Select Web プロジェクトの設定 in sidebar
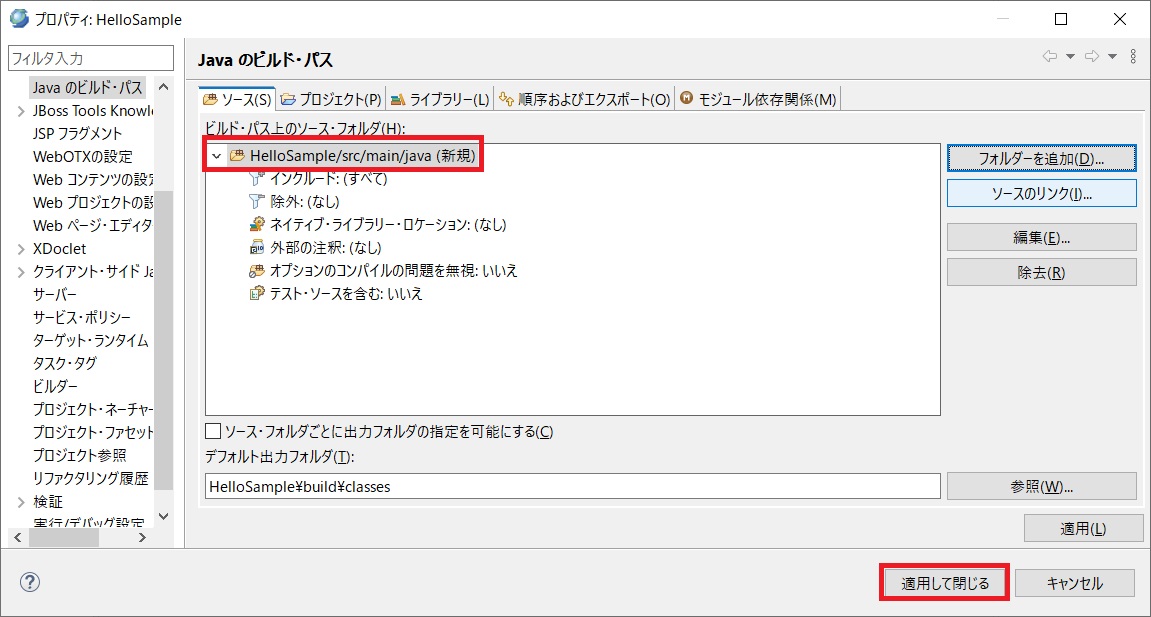 click(x=92, y=202)
